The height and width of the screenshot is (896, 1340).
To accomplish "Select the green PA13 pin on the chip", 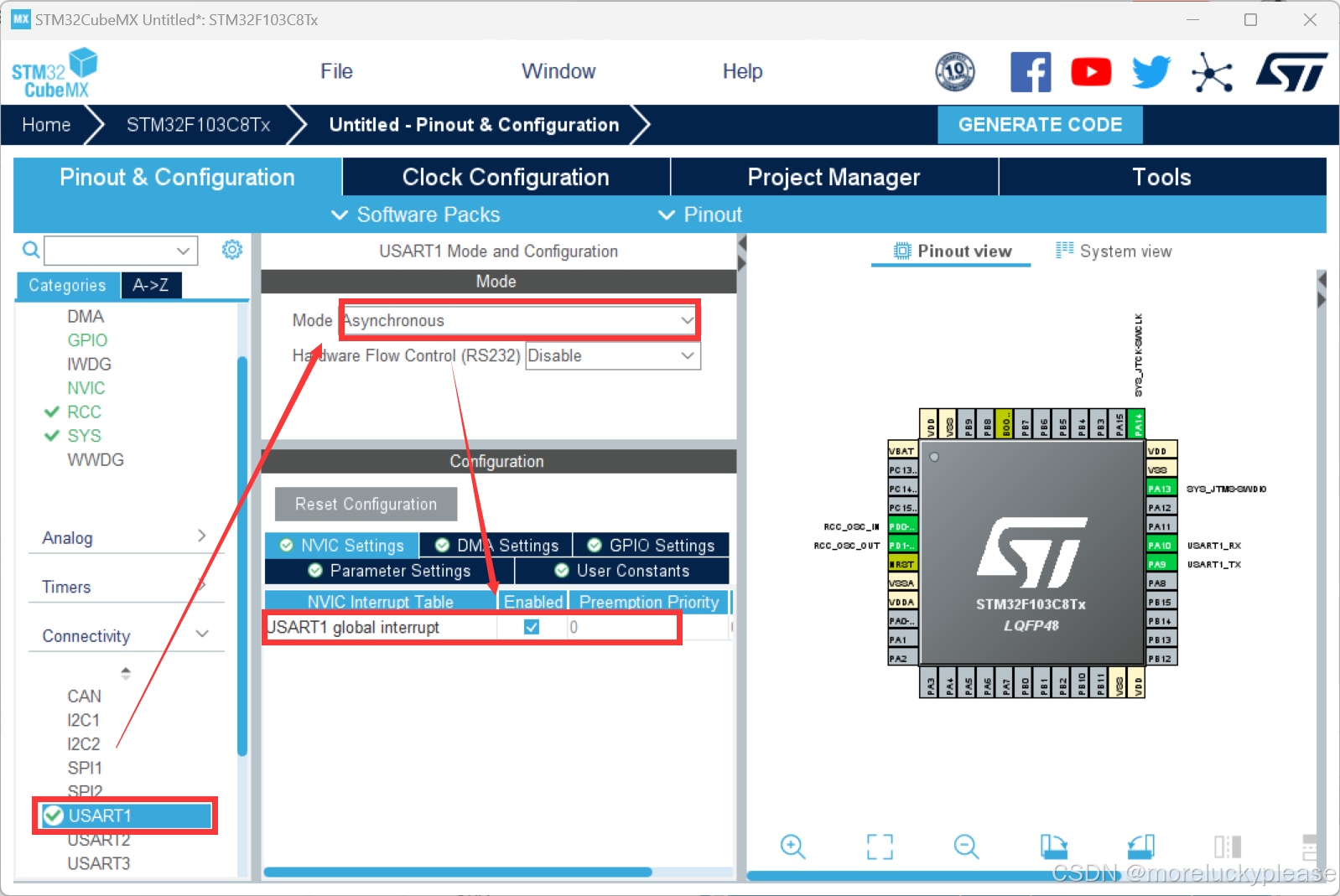I will coord(1162,489).
